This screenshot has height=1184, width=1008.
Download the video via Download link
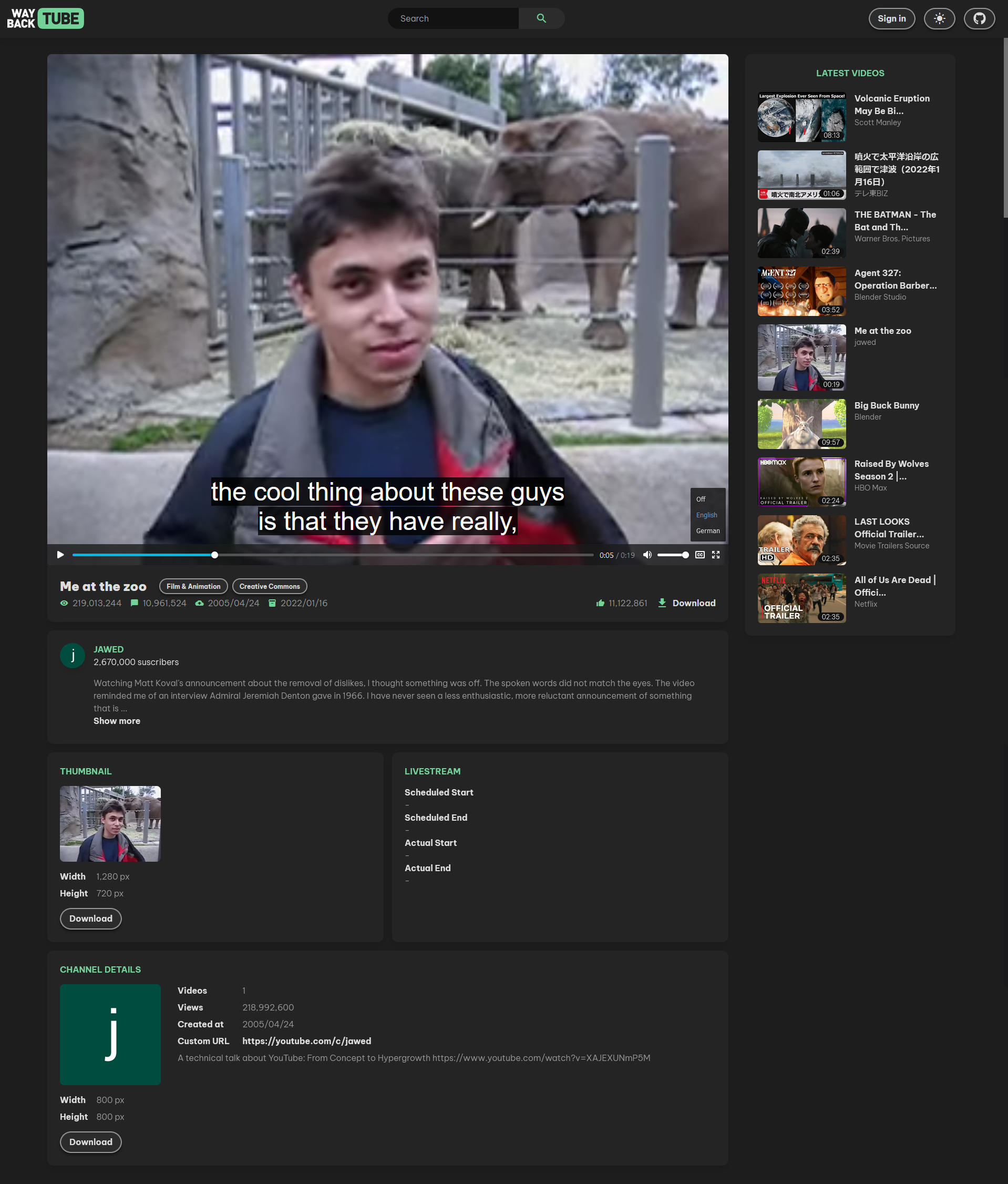pos(694,603)
